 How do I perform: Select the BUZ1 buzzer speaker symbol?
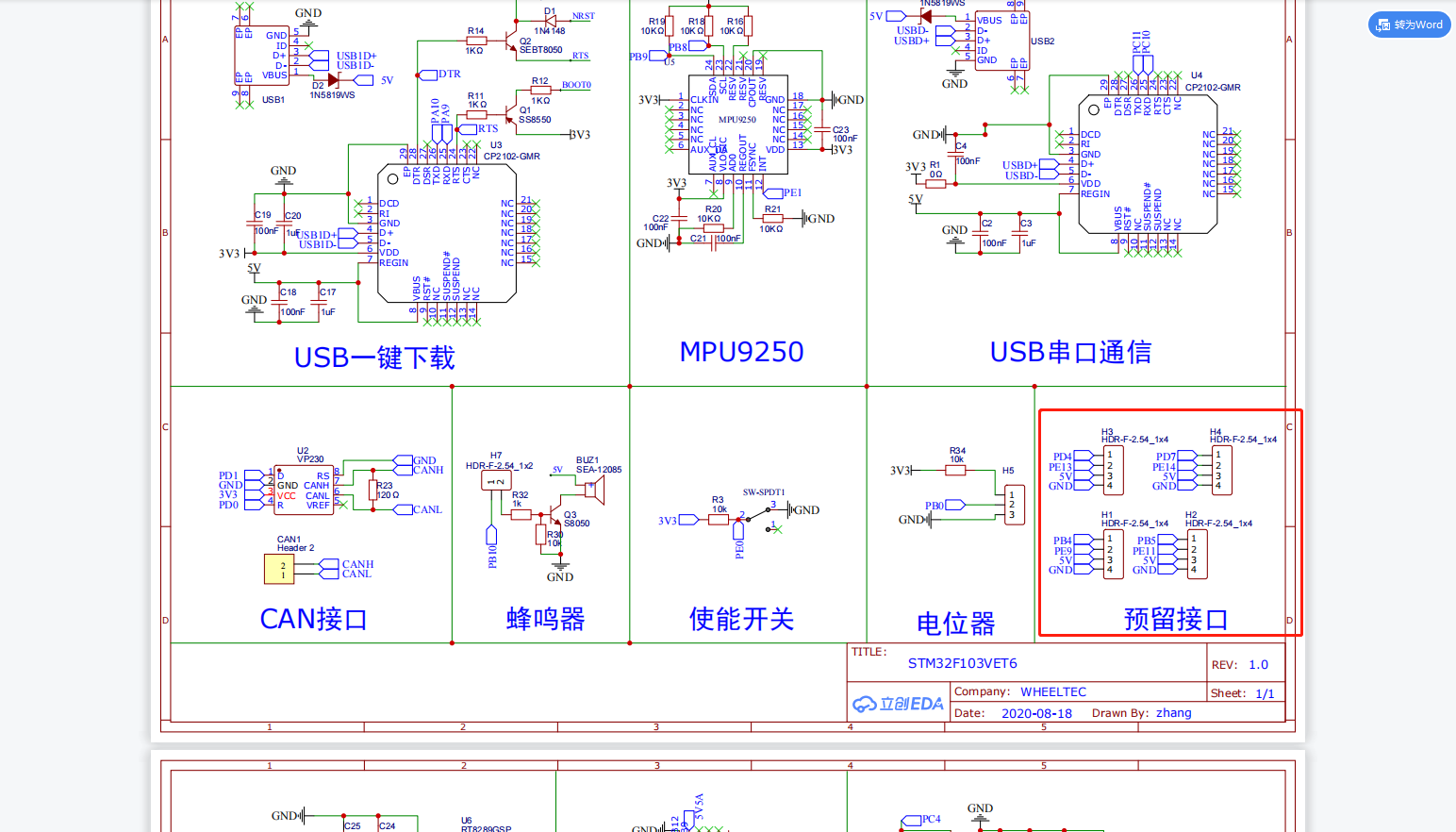coord(593,489)
